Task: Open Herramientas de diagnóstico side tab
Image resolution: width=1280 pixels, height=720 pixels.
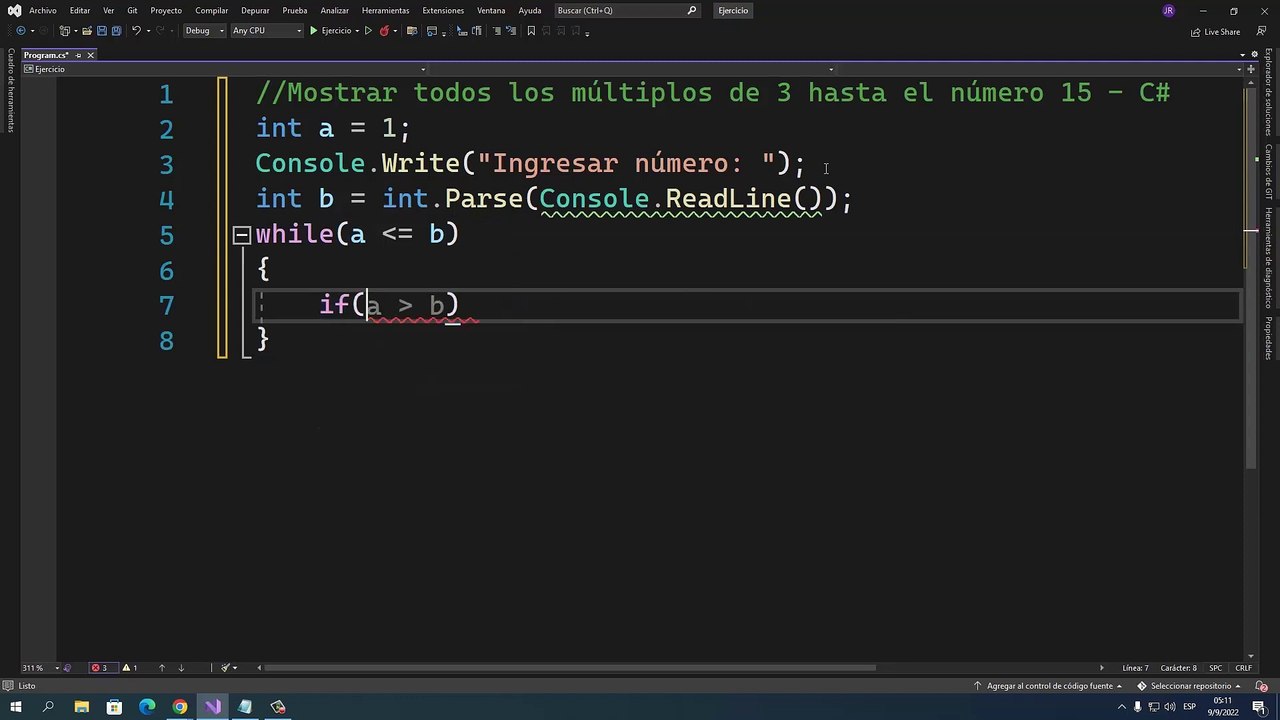Action: pos(1269,258)
